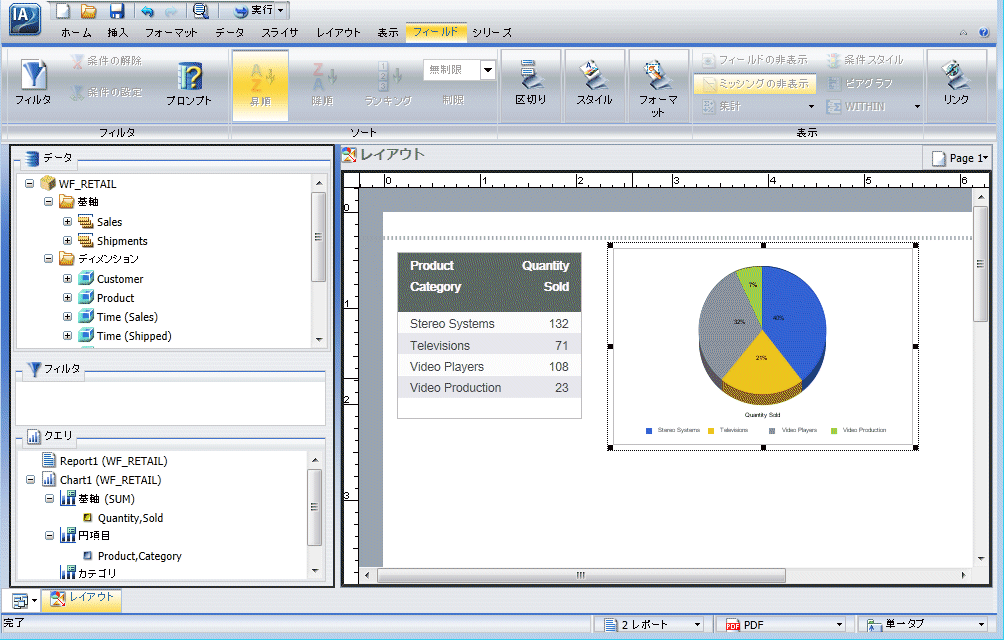Image resolution: width=1004 pixels, height=640 pixels.
Task: Expand the Customer dimension
Action: click(x=67, y=278)
